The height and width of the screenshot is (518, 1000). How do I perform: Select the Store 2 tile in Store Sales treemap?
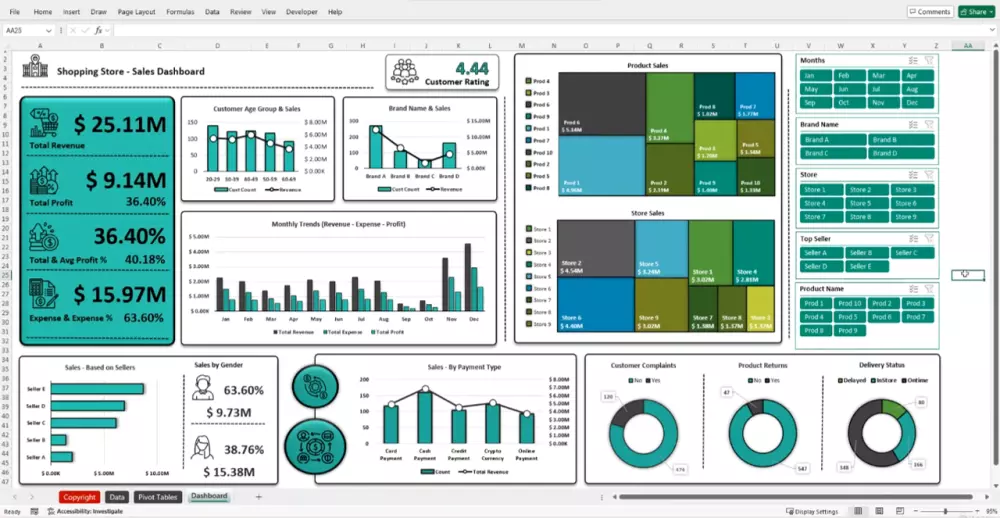596,248
